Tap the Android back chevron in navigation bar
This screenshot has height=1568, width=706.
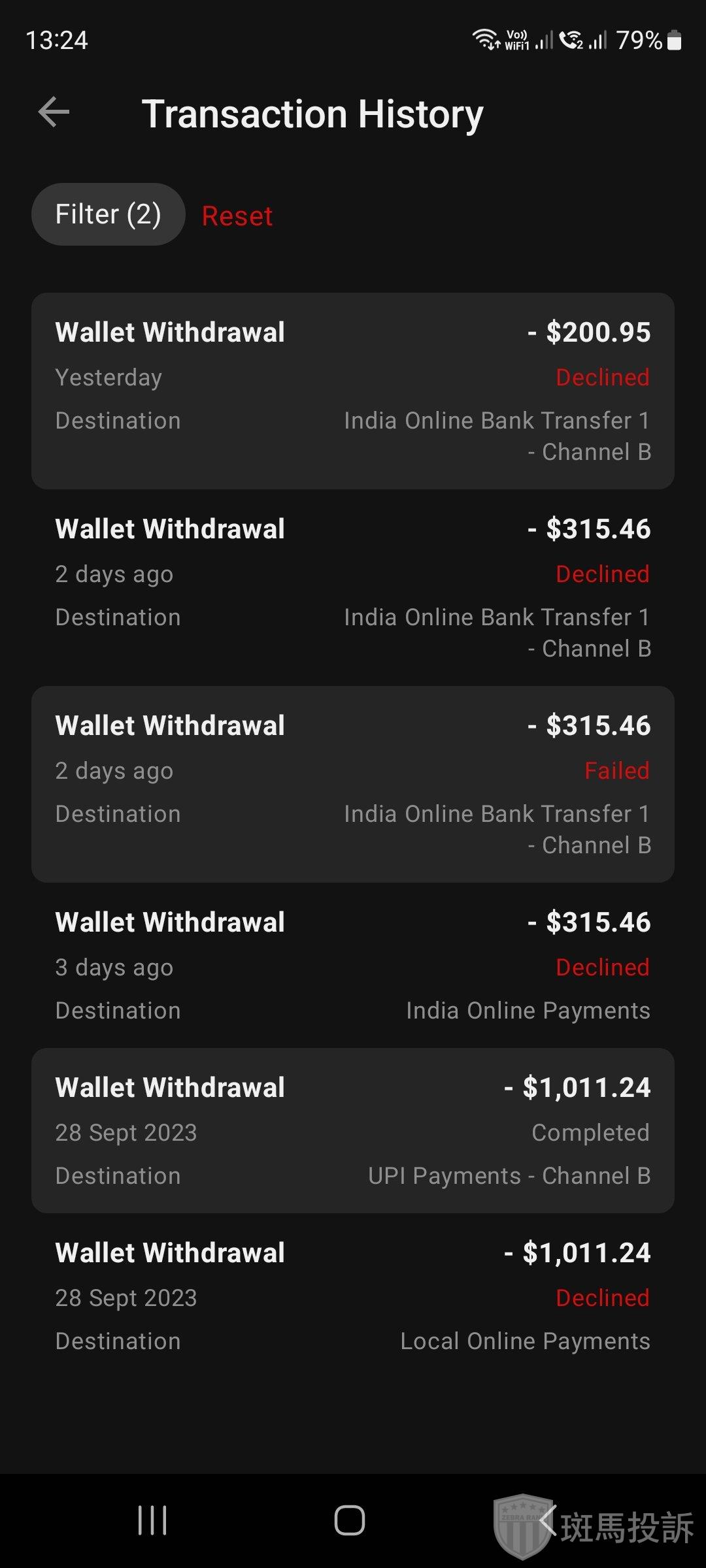click(x=548, y=1520)
